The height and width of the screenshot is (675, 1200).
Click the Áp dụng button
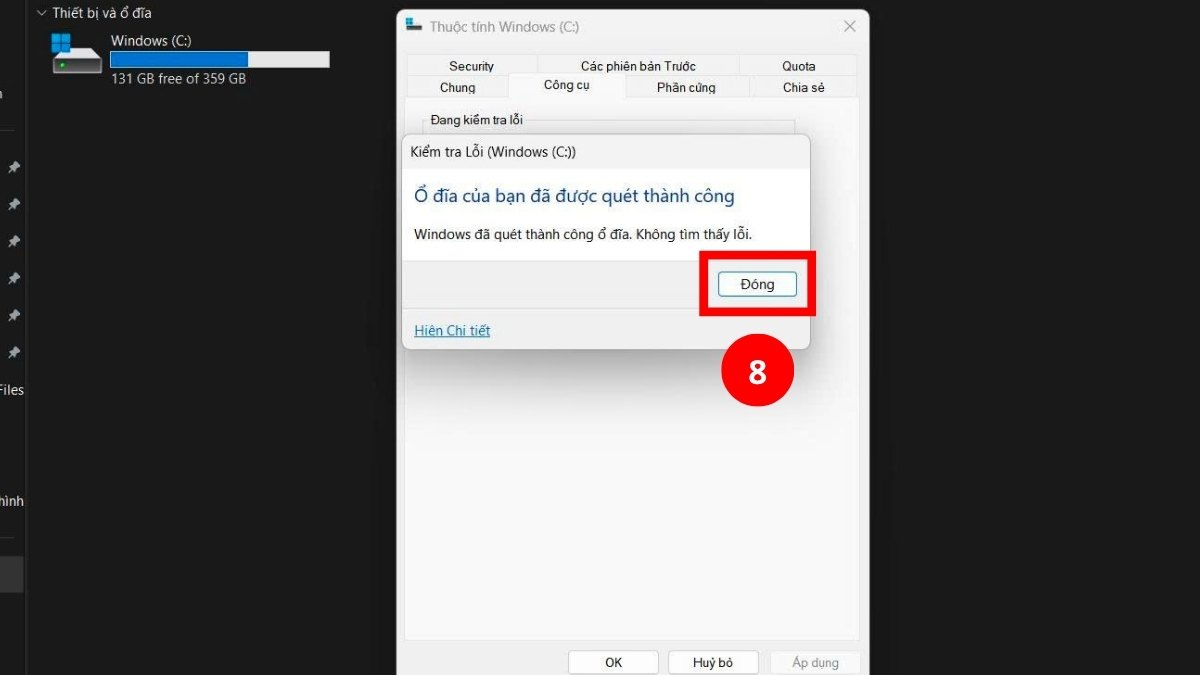tap(815, 662)
